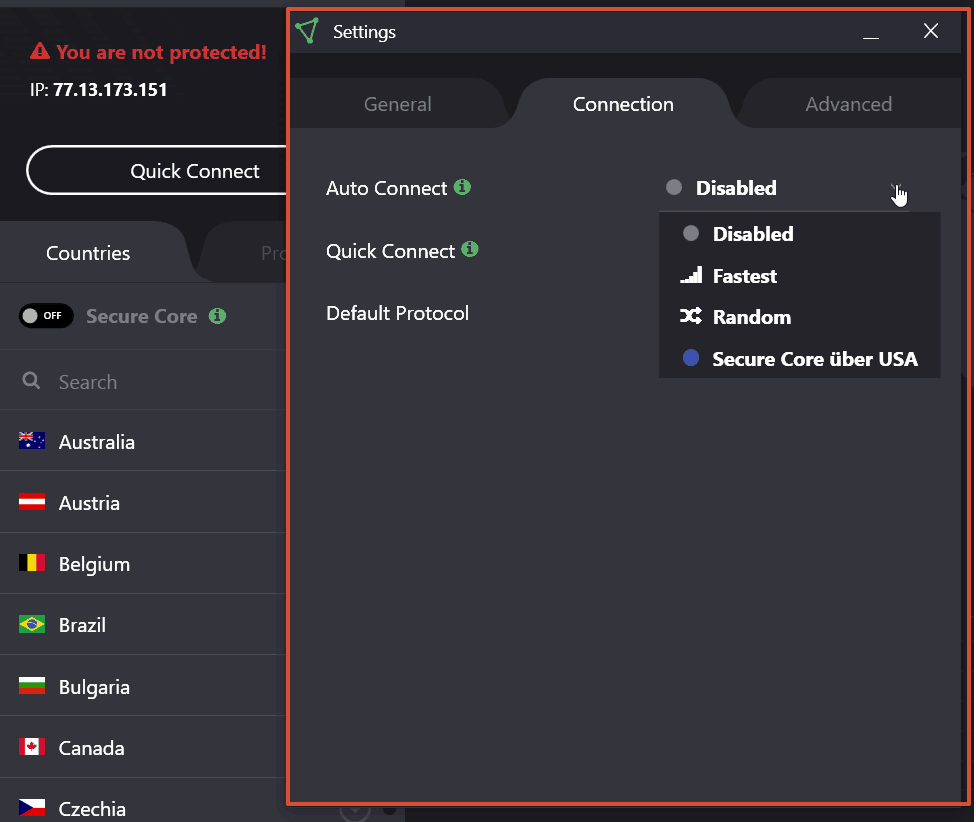This screenshot has height=822, width=976.
Task: Click the Czechia flag icon
Action: pos(32,808)
